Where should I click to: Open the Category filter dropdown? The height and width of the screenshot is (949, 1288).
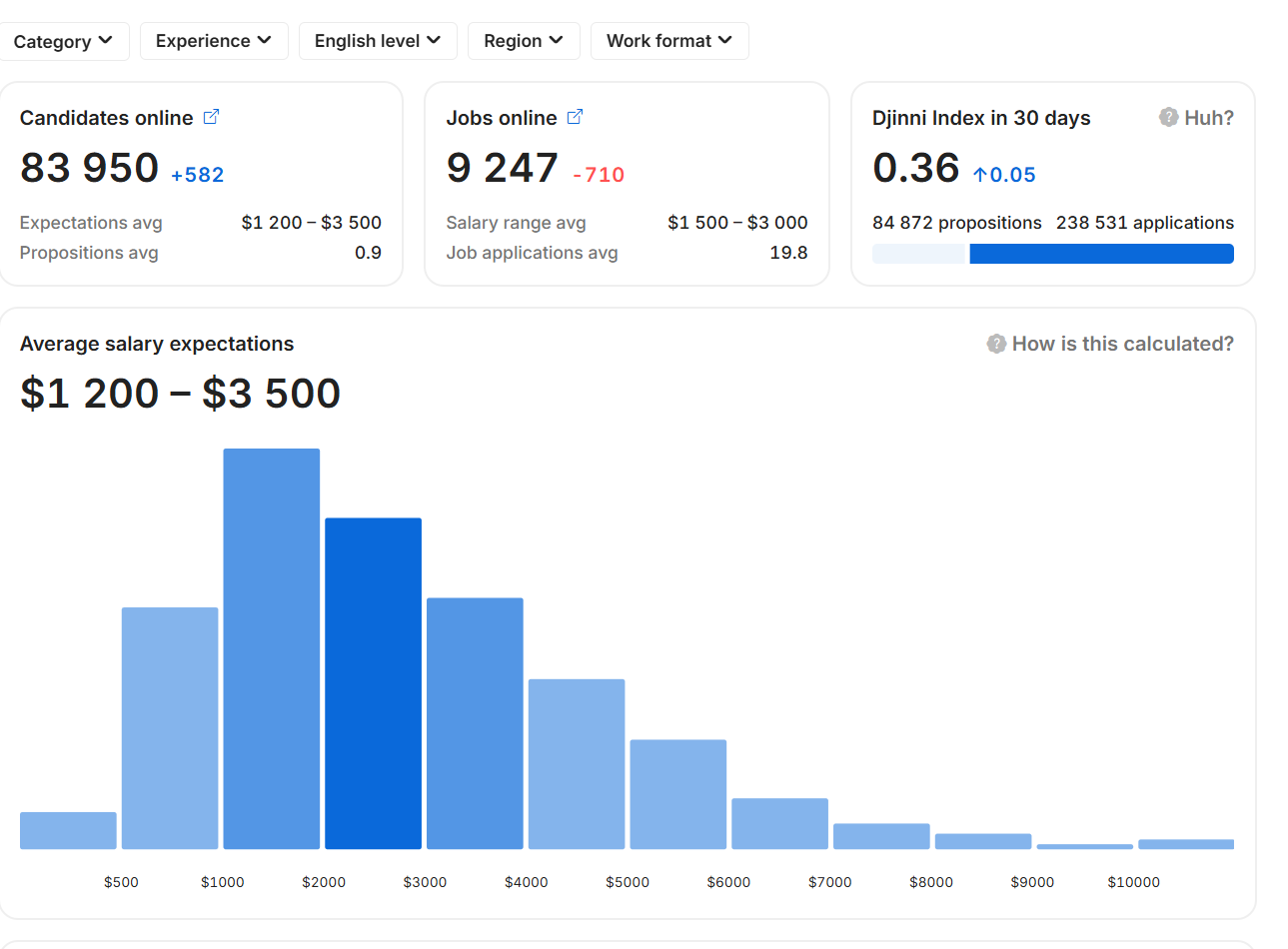63,41
